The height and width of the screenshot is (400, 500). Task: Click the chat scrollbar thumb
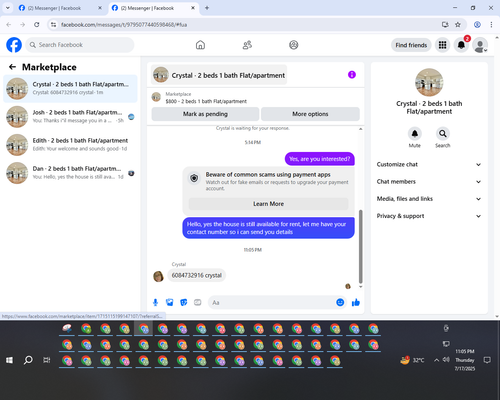tap(360, 247)
